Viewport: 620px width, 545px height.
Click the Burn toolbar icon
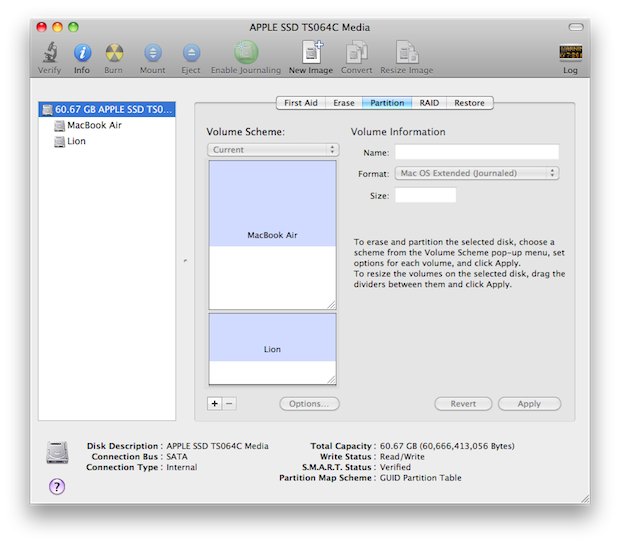pos(114,53)
